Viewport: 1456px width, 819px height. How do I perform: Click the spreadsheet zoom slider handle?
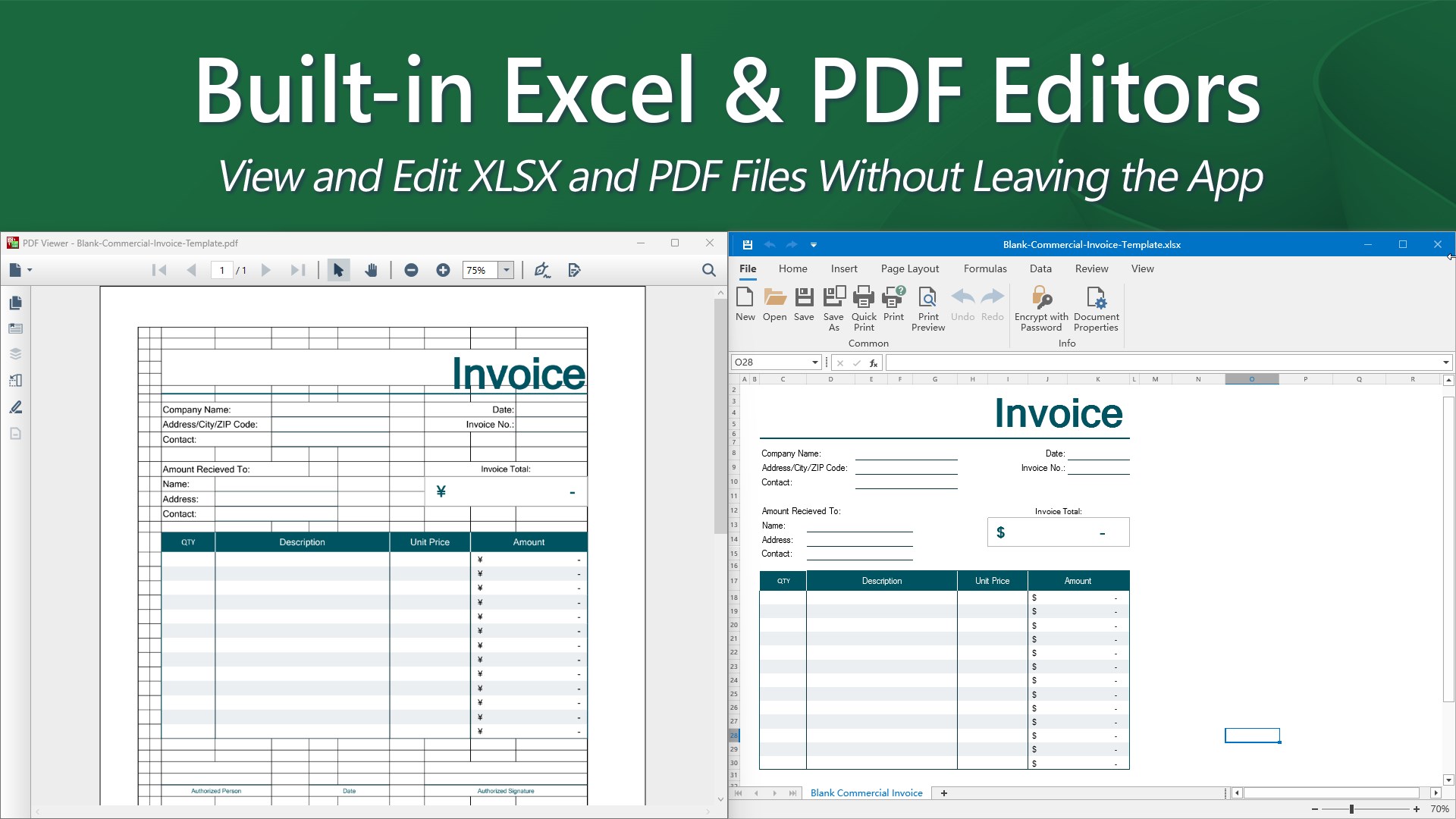coord(1351,809)
